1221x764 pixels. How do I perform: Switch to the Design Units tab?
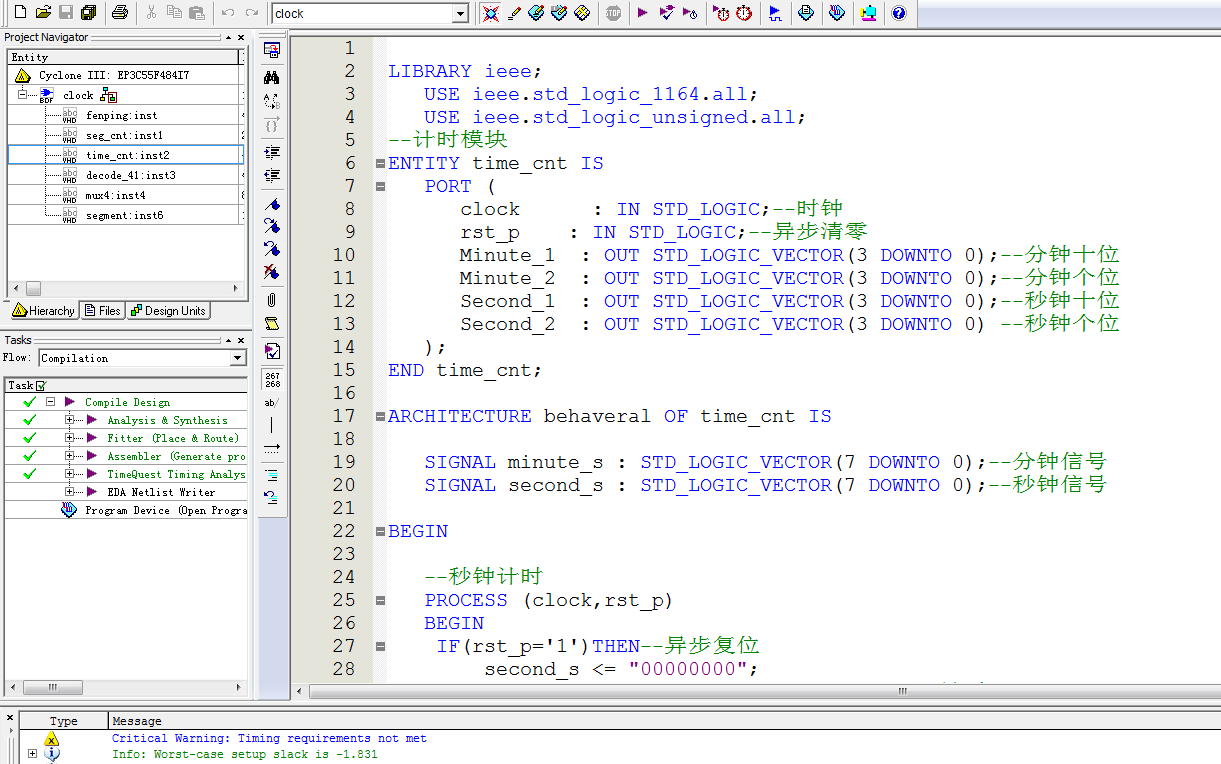167,311
